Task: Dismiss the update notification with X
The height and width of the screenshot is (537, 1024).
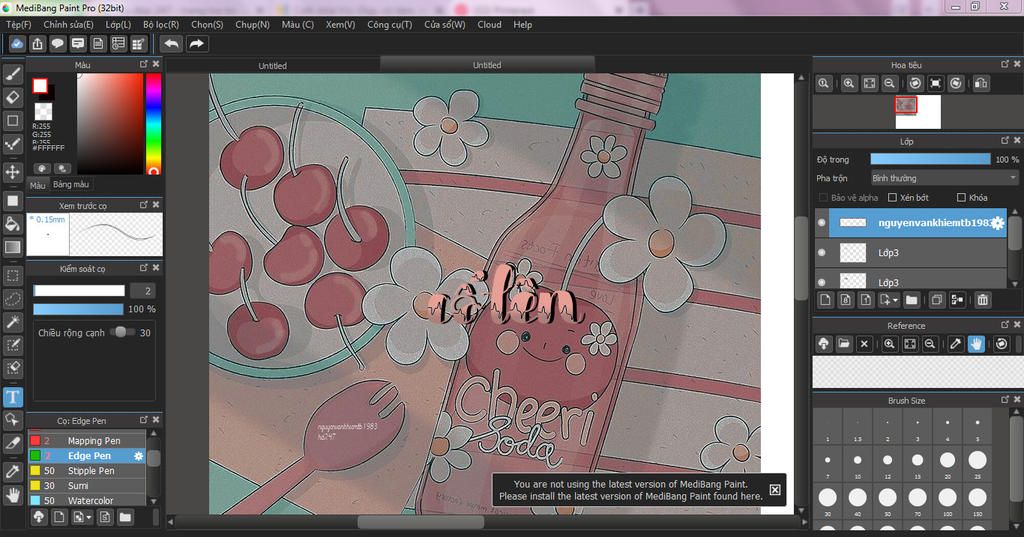Action: pyautogui.click(x=775, y=489)
